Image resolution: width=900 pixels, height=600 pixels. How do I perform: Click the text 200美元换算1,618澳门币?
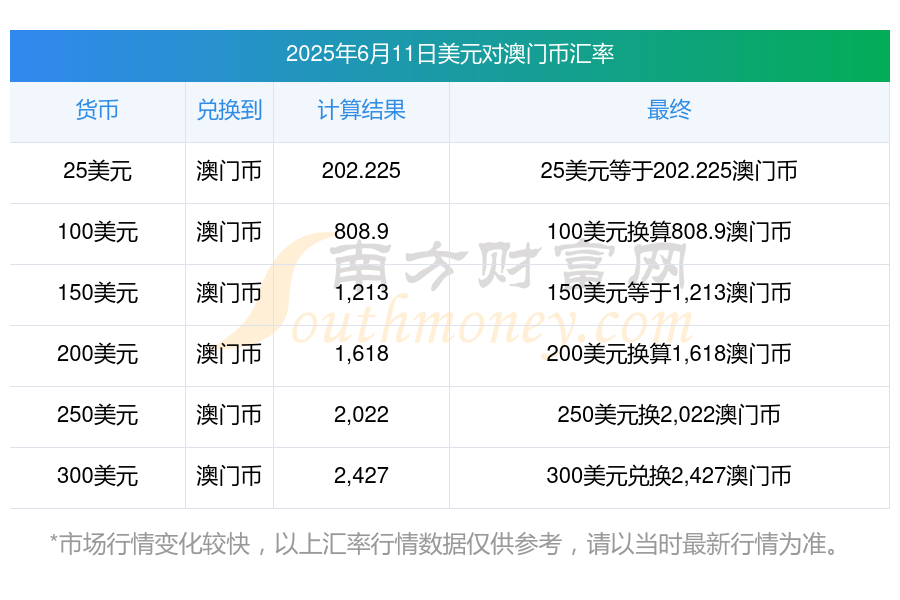669,354
